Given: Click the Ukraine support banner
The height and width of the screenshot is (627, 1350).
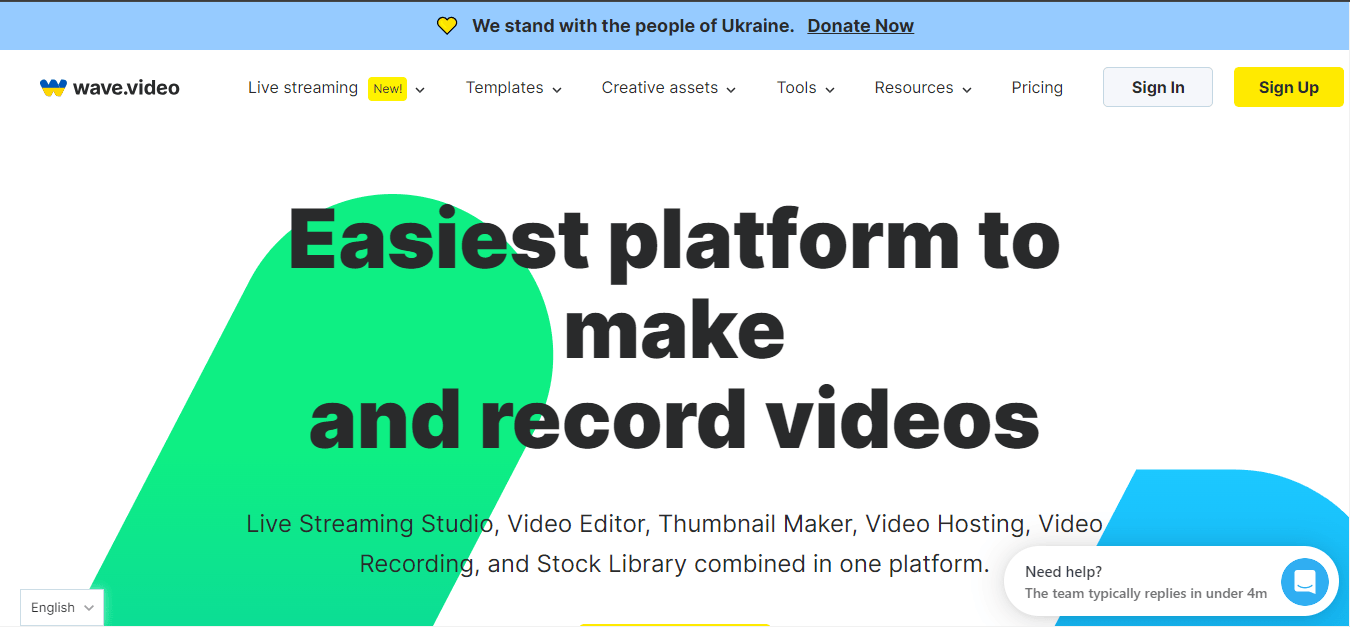Looking at the screenshot, I should pyautogui.click(x=675, y=25).
